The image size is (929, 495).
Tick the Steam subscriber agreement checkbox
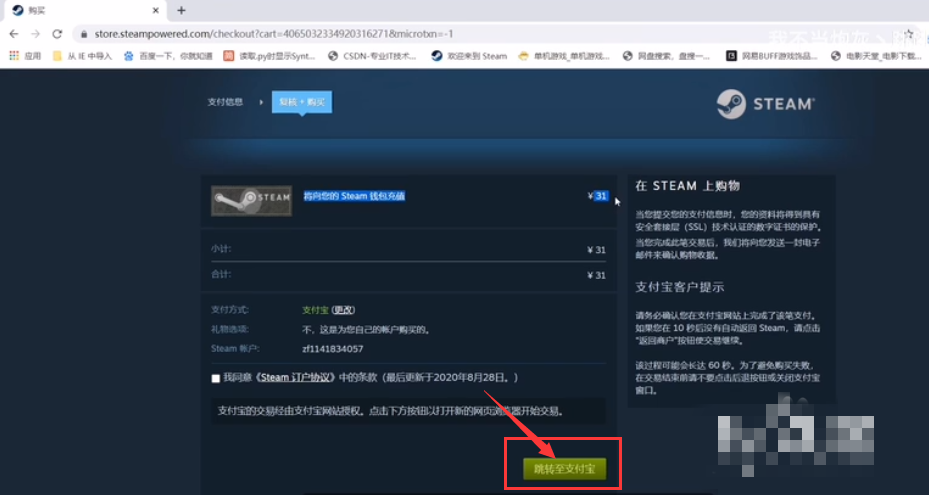point(216,378)
